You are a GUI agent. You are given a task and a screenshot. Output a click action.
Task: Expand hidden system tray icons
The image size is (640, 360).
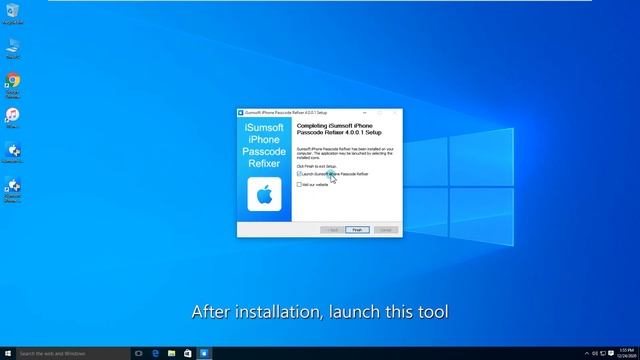click(587, 353)
